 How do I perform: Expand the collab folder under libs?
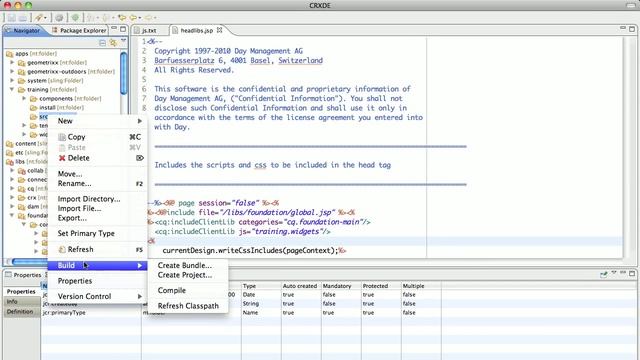12,171
